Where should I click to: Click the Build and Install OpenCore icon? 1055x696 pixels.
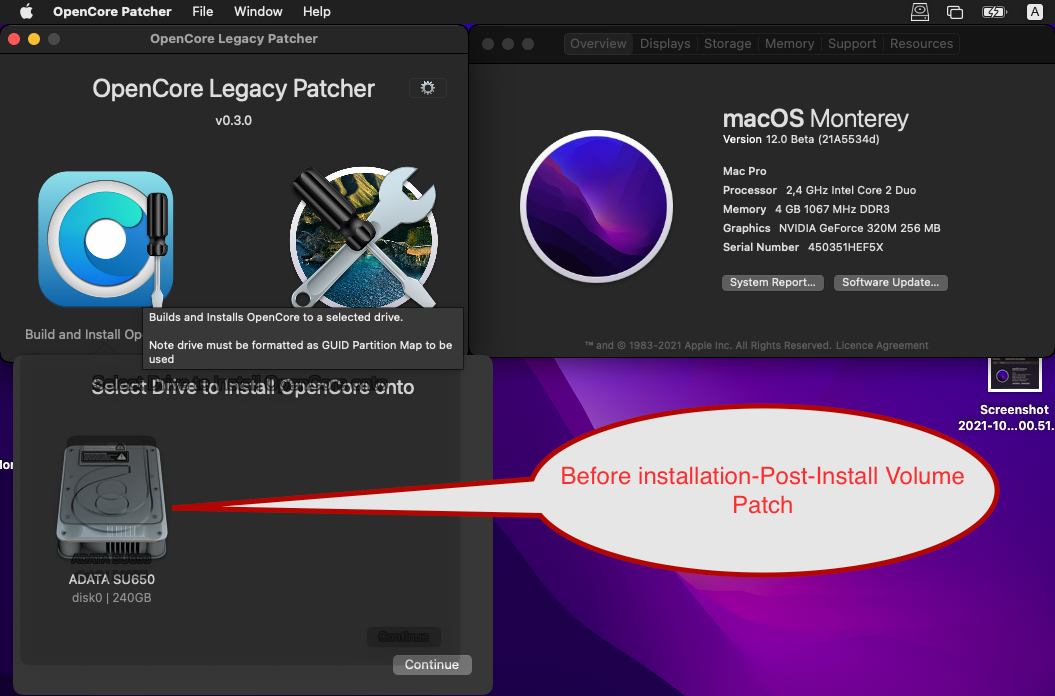coord(106,239)
